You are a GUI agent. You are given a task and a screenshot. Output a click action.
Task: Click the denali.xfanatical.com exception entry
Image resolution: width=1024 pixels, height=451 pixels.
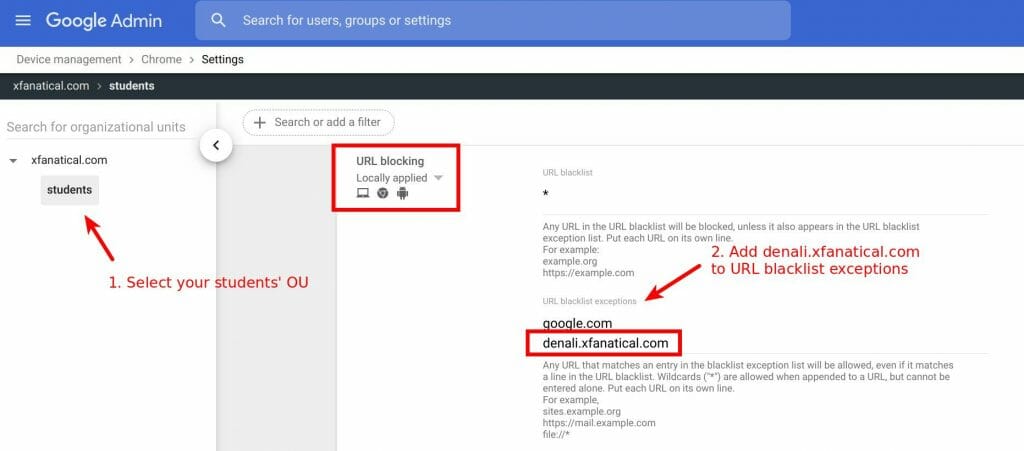click(x=605, y=343)
